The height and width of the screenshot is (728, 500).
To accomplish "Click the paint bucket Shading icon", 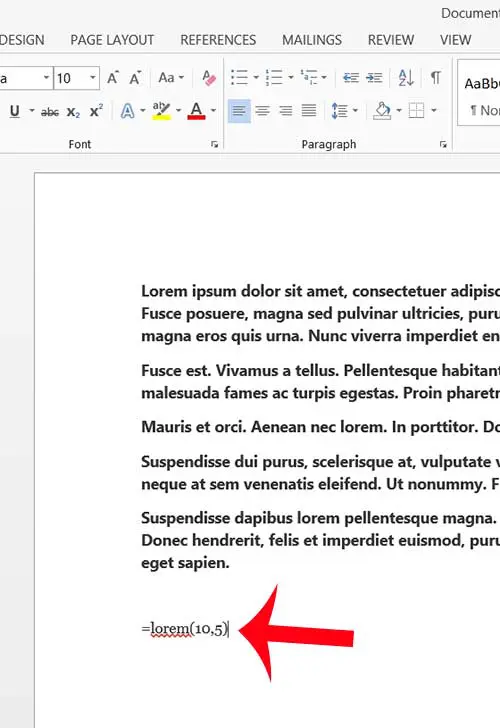I will (x=383, y=111).
